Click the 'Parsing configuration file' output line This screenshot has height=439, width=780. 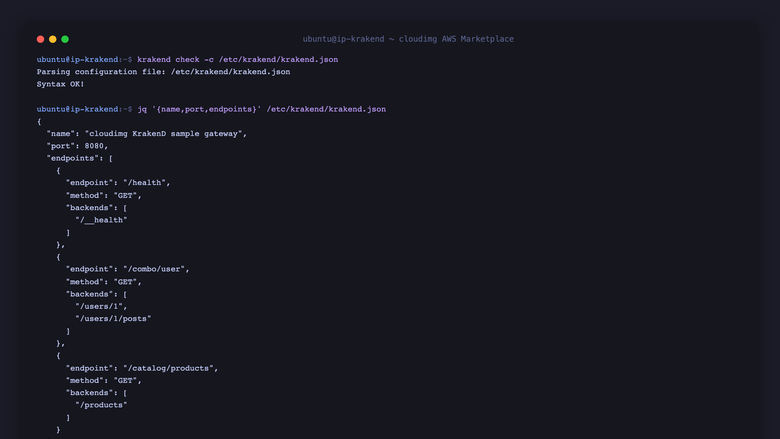point(163,72)
